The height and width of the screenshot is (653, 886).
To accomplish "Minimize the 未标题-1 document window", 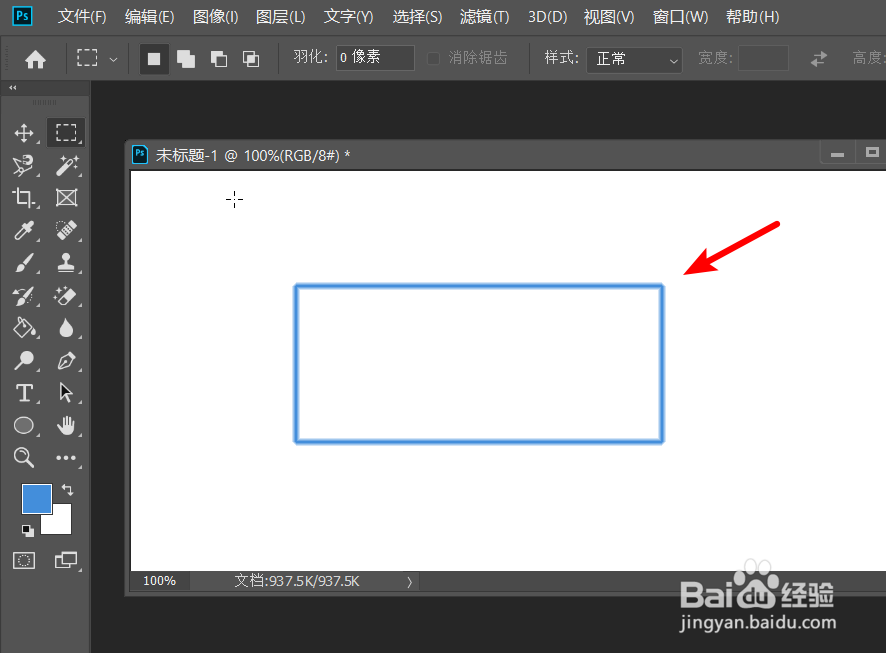I will point(837,154).
